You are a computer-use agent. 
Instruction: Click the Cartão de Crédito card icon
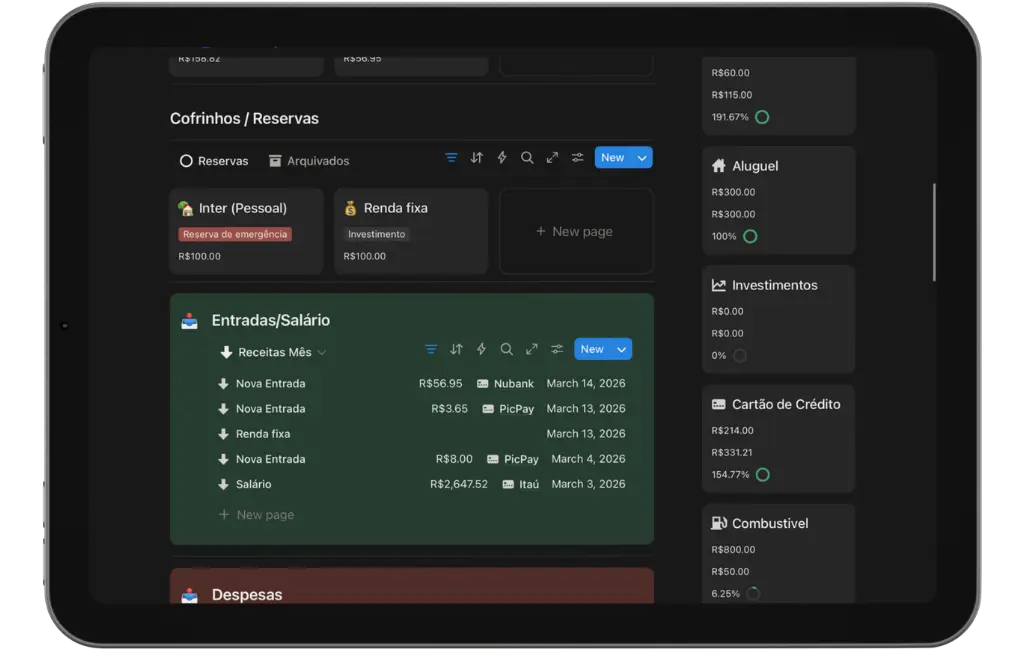click(x=718, y=404)
